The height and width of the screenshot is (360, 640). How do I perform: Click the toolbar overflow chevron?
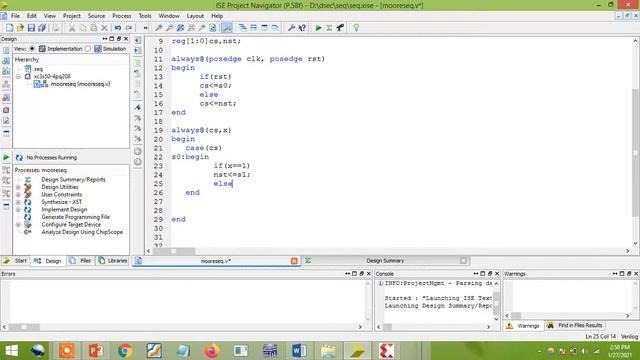[145, 28]
